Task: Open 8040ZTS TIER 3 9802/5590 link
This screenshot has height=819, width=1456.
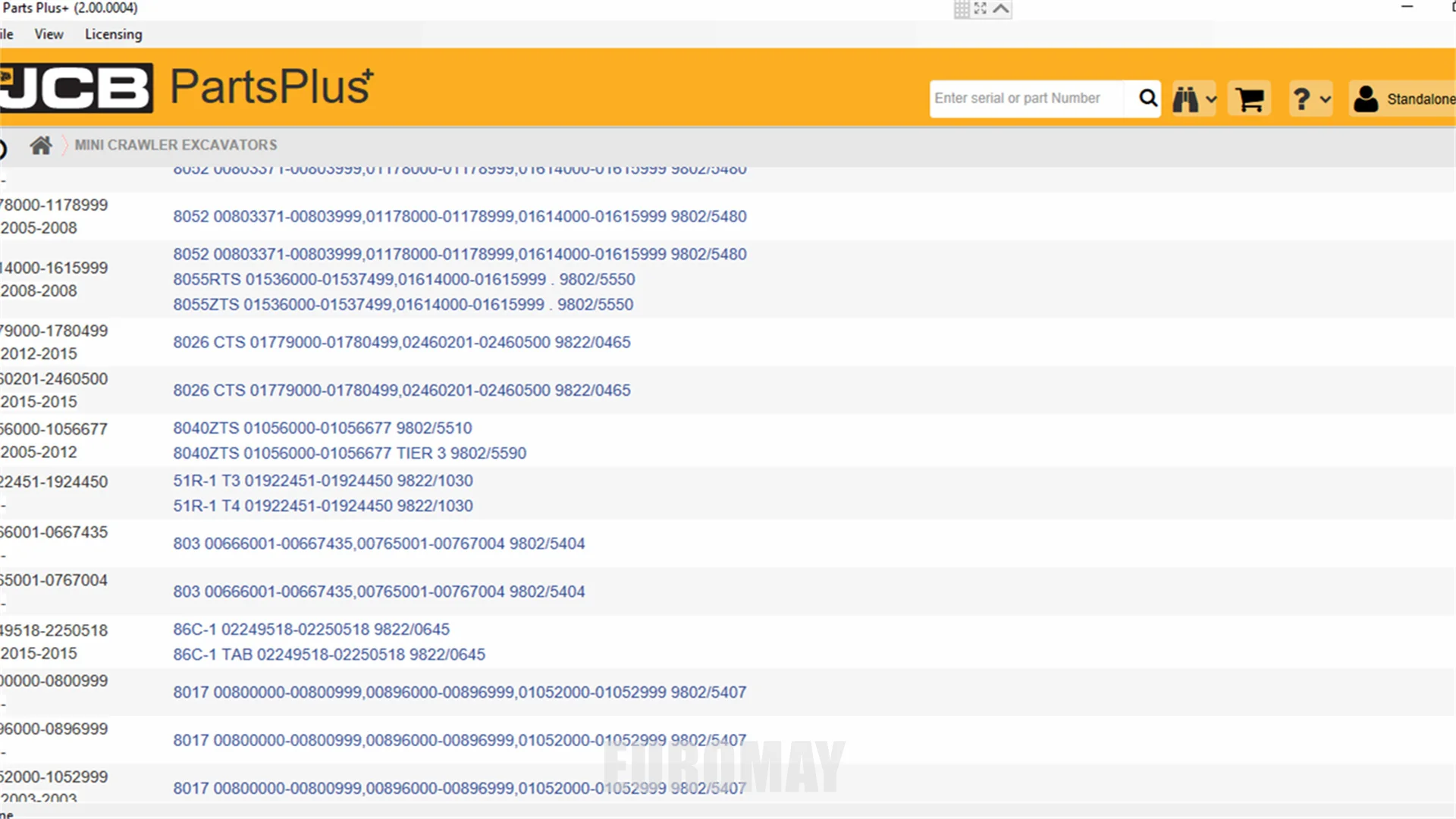Action: click(349, 453)
